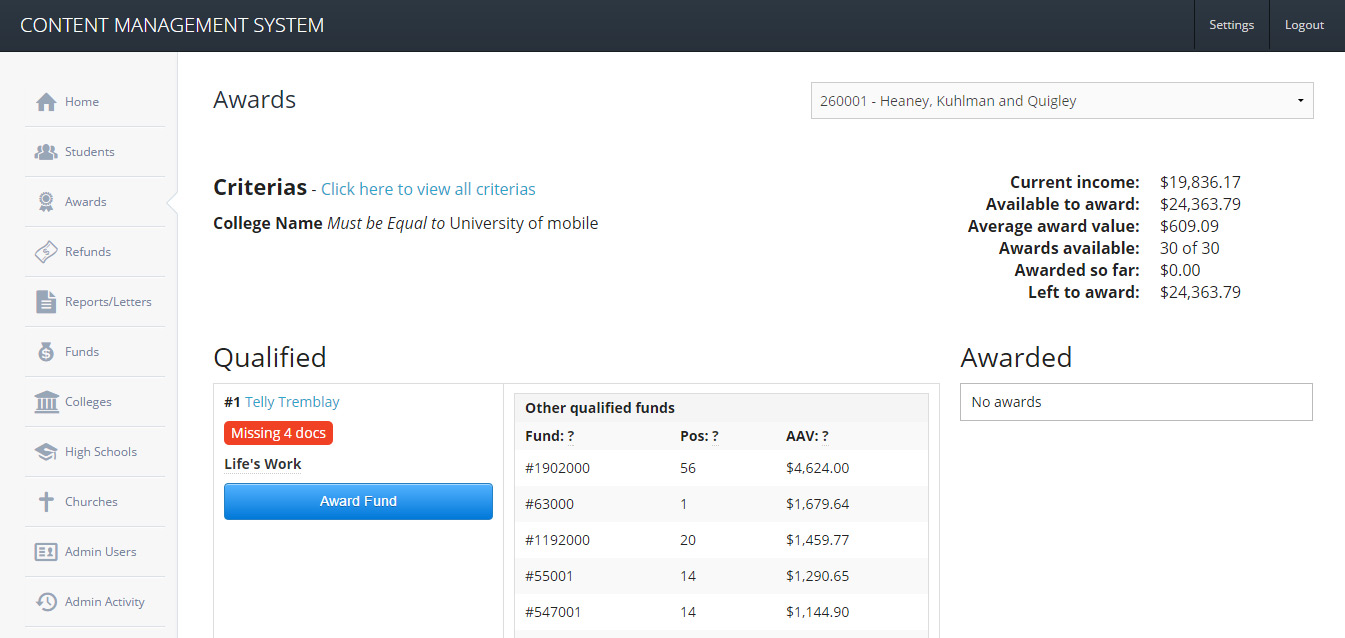Open the Students section
This screenshot has width=1345, height=638.
pyautogui.click(x=46, y=151)
